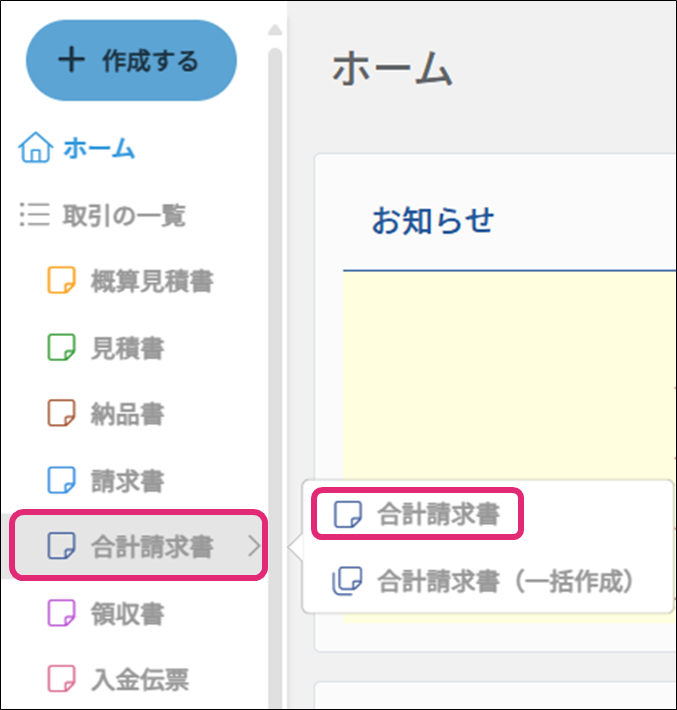This screenshot has height=710, width=677.
Task: Go to ホーム in sidebar
Action: [x=99, y=150]
